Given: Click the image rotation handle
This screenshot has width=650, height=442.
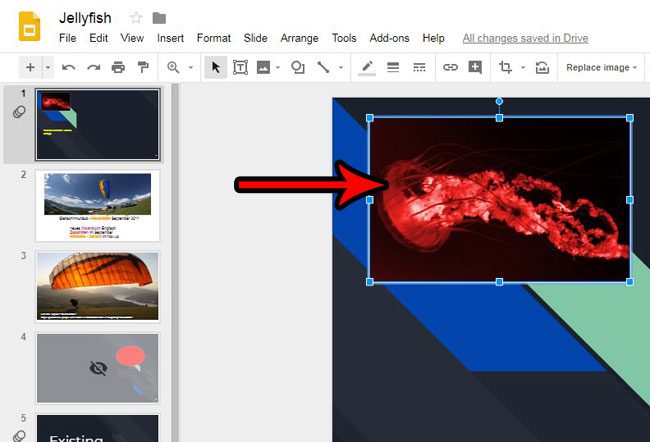Looking at the screenshot, I should coord(500,101).
